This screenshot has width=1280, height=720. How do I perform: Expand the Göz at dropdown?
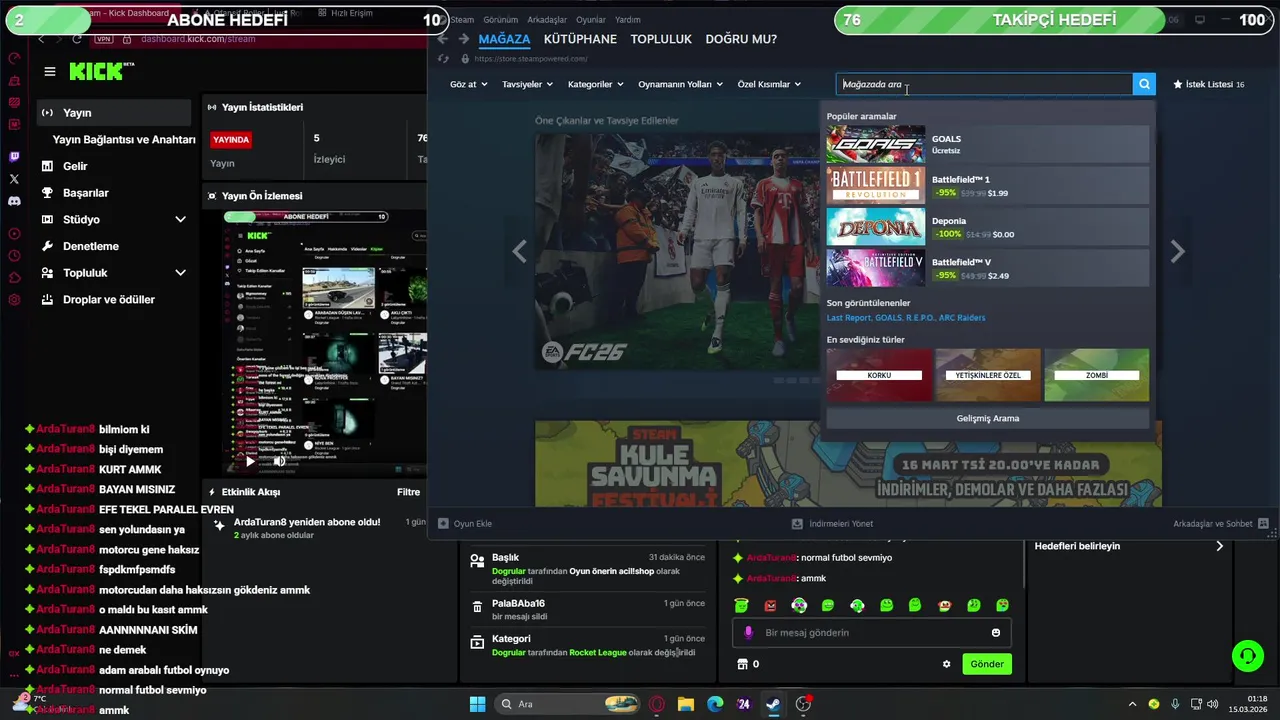(x=468, y=84)
